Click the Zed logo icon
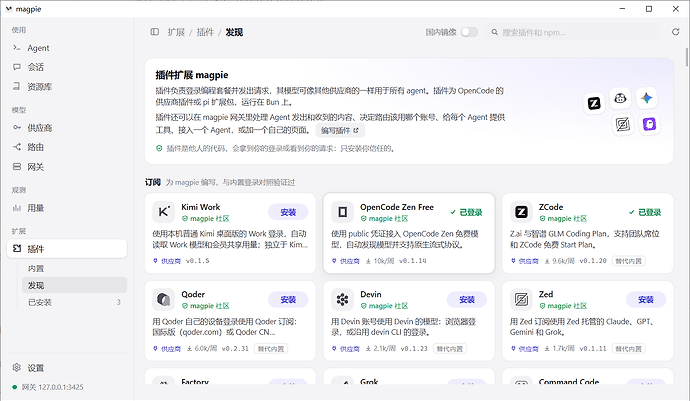This screenshot has width=690, height=401. (x=521, y=299)
